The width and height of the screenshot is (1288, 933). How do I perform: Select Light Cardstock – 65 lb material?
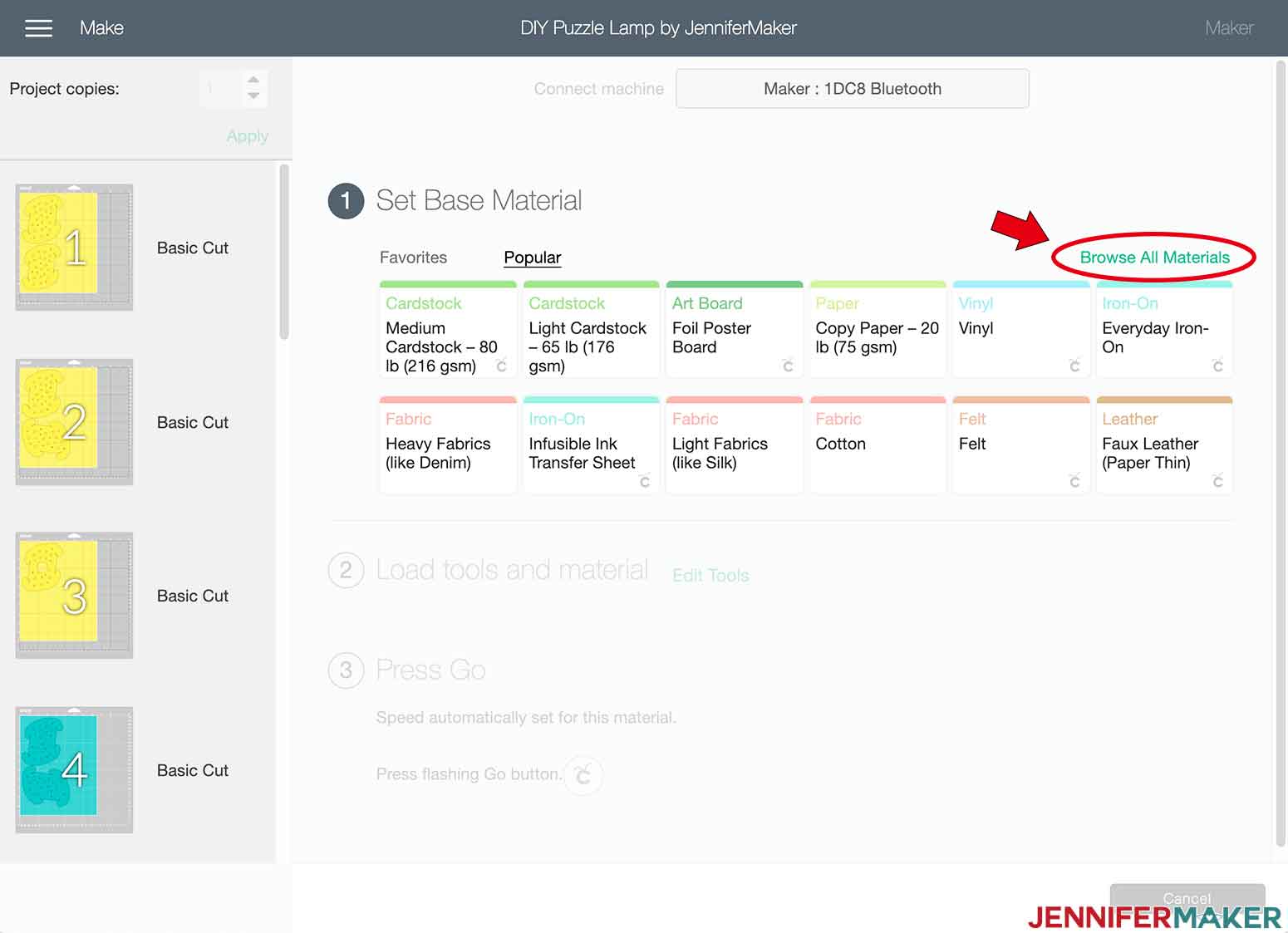pyautogui.click(x=591, y=330)
